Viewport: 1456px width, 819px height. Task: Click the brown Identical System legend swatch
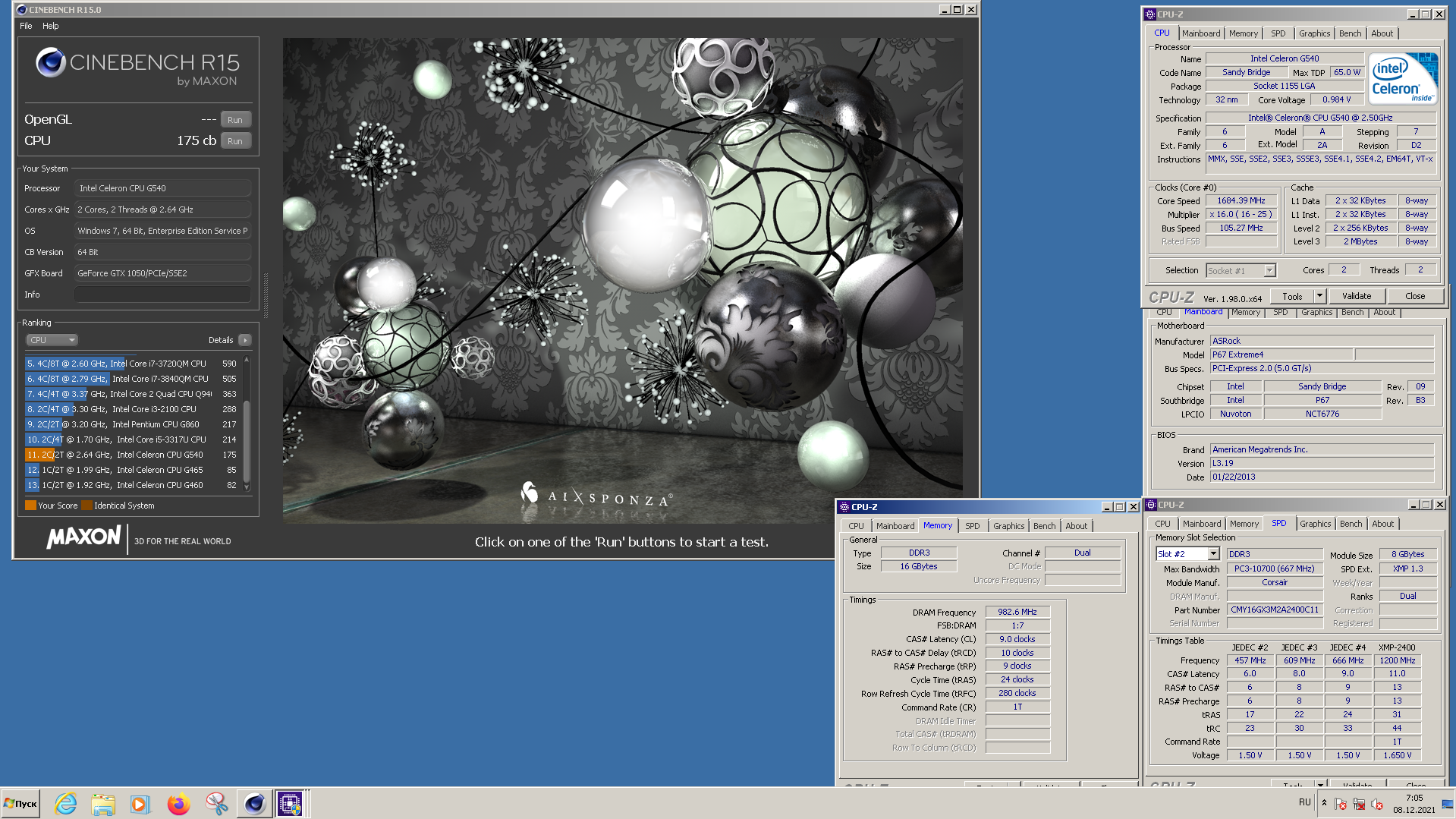(86, 506)
